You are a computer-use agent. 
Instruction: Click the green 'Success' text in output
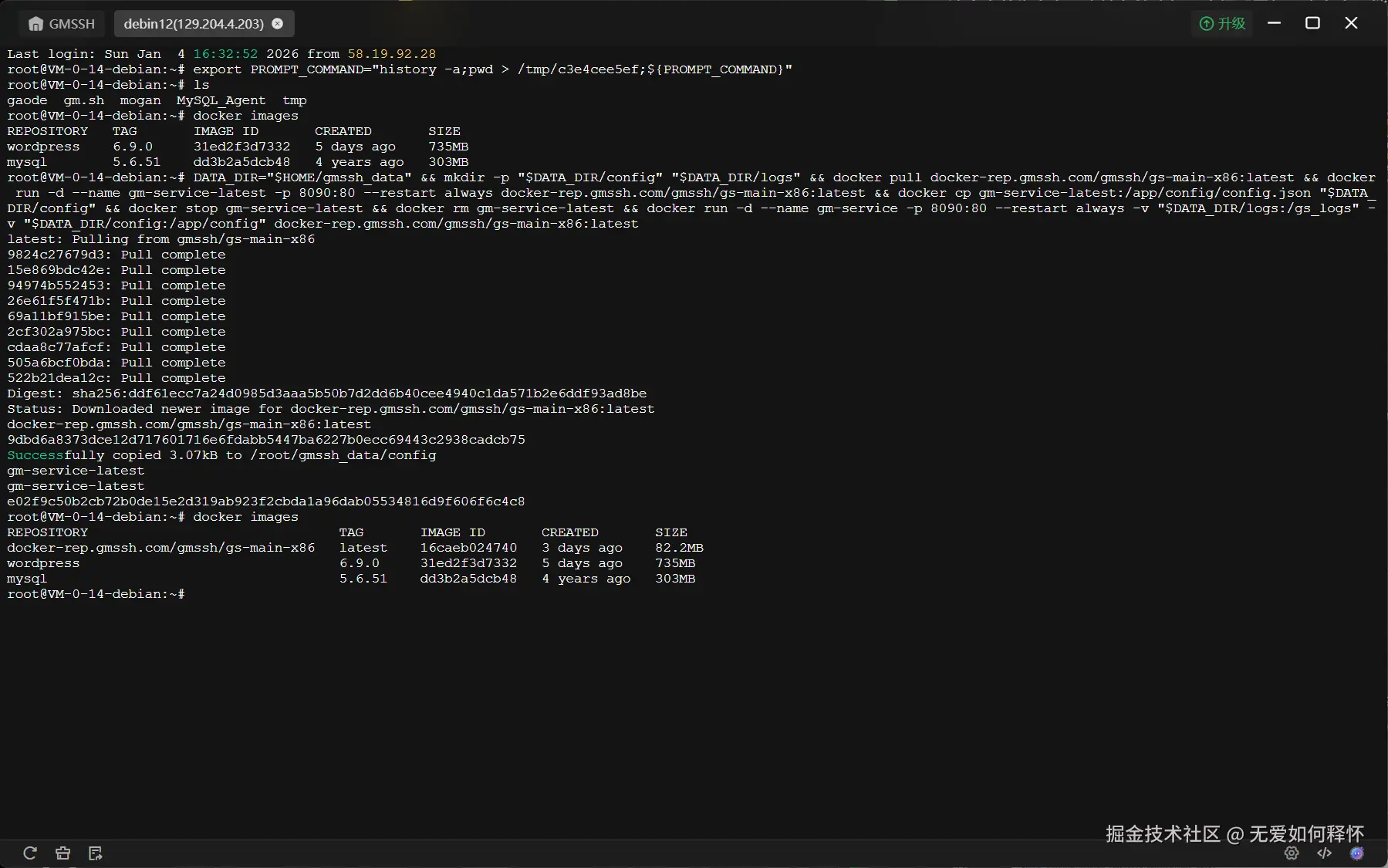(x=35, y=455)
